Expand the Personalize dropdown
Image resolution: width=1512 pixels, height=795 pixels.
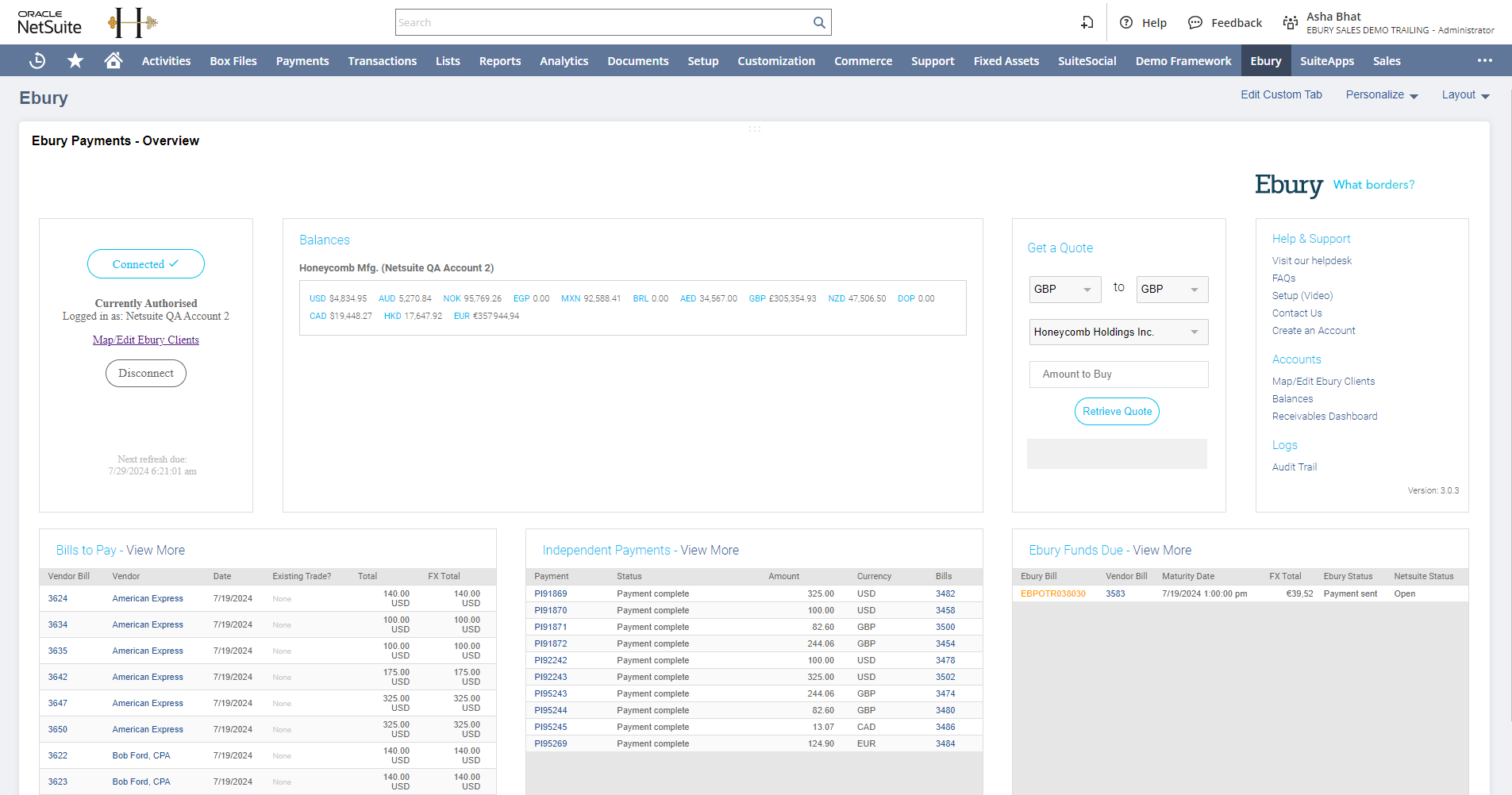(x=1381, y=95)
